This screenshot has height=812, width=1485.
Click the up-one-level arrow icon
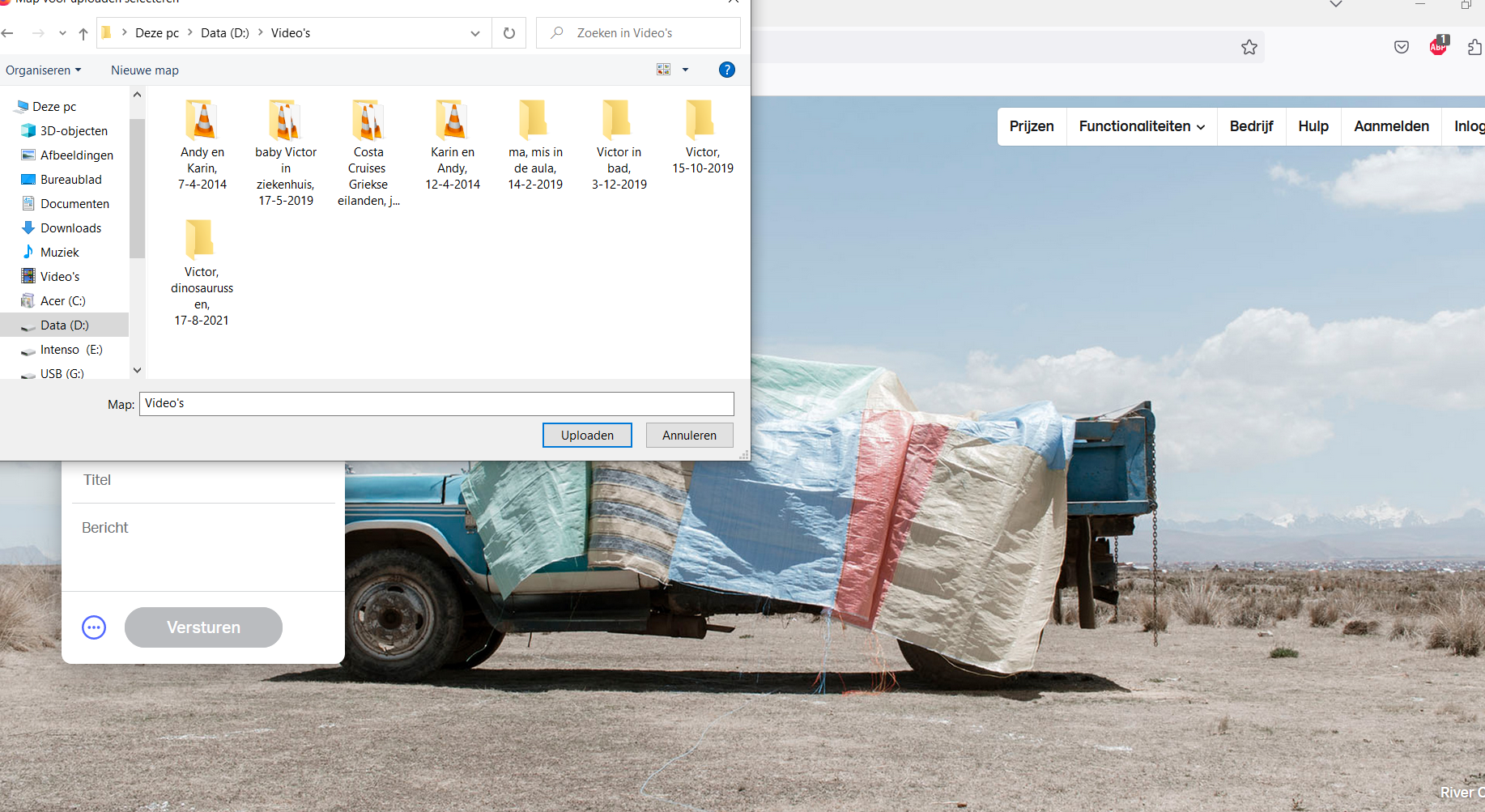(x=83, y=33)
